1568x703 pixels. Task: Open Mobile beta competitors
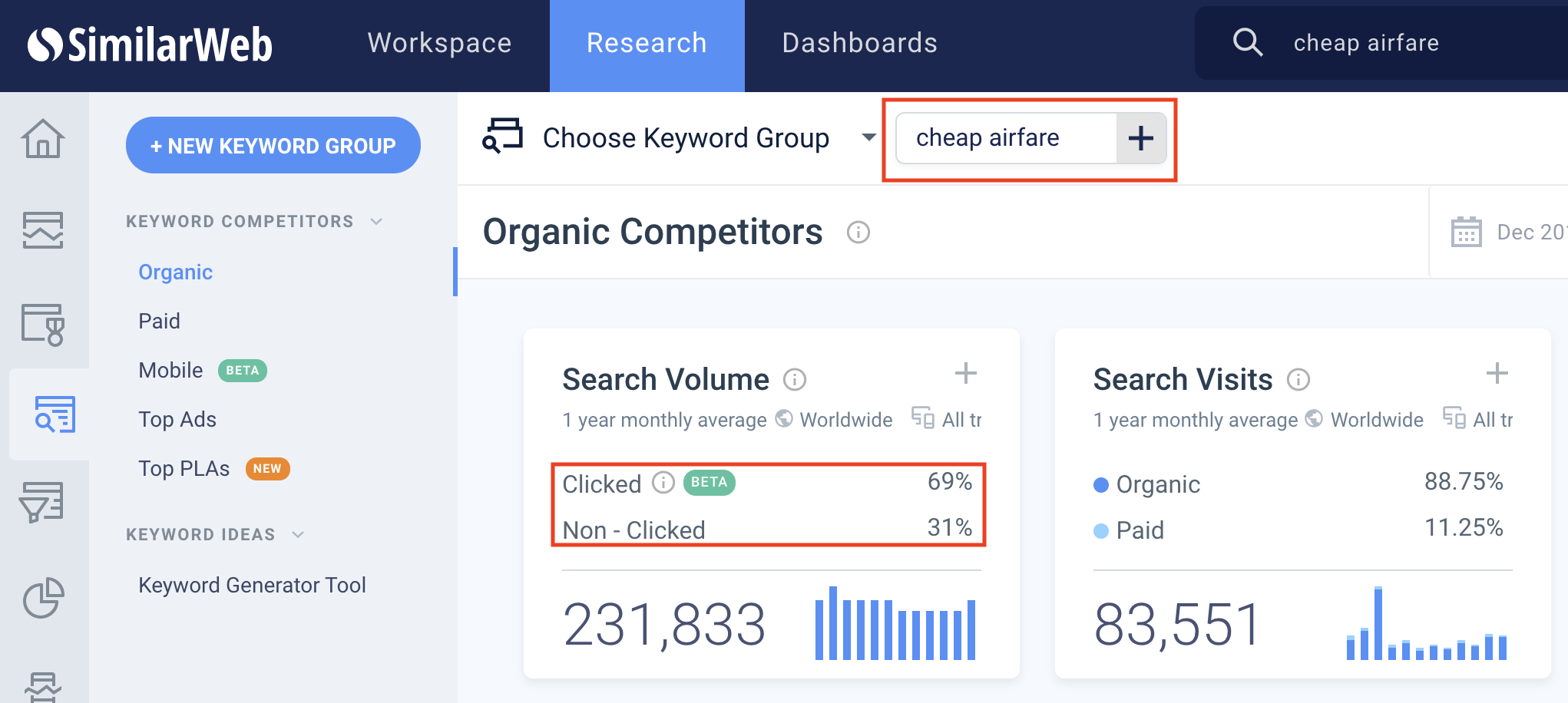pos(170,370)
